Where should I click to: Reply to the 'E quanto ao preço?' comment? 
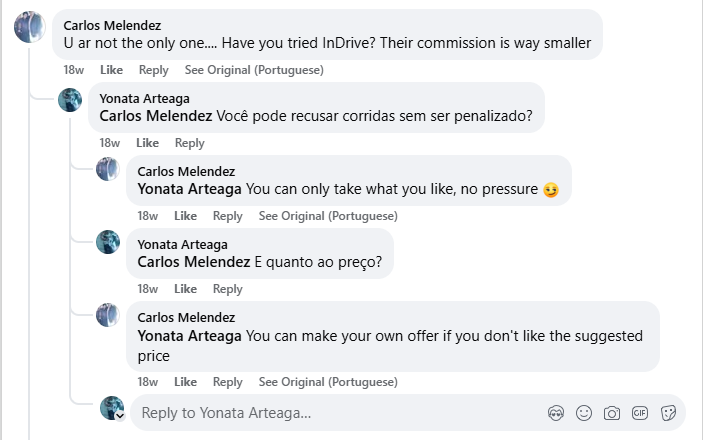(x=228, y=289)
